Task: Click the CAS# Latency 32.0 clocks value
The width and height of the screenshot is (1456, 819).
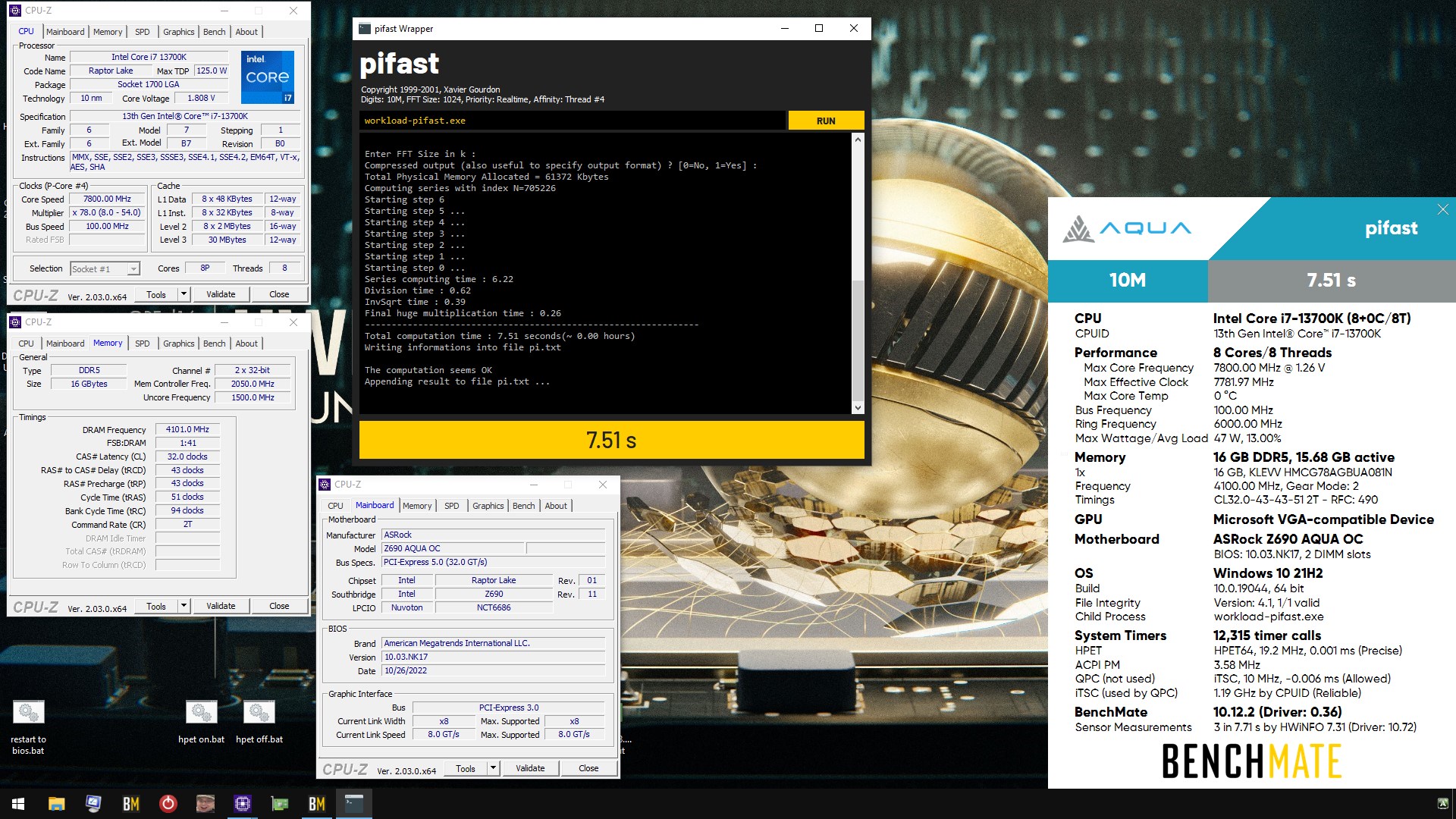Action: pos(187,457)
